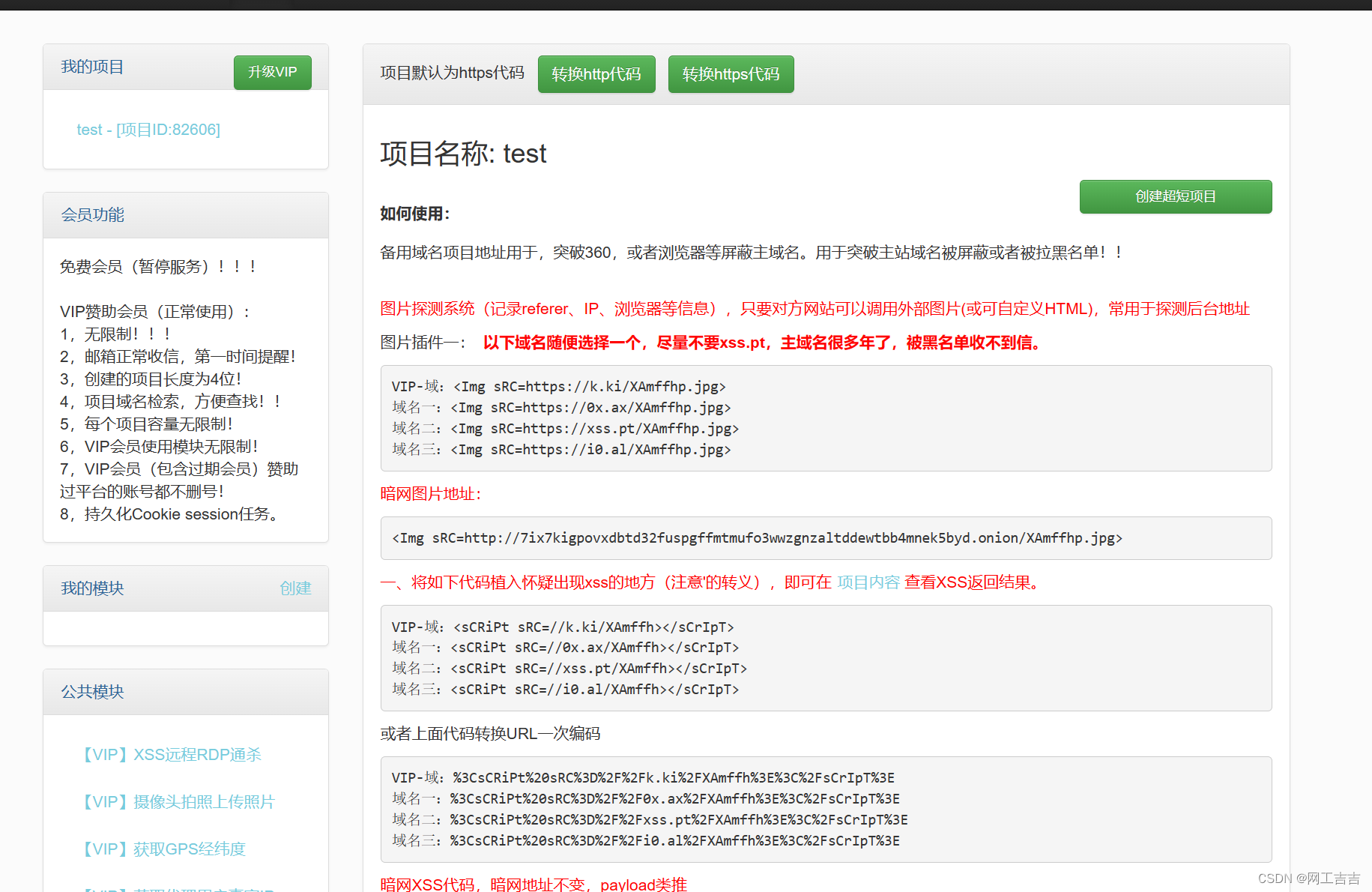Click the 会员功能 panel heading
The width and height of the screenshot is (1372, 892).
92,214
